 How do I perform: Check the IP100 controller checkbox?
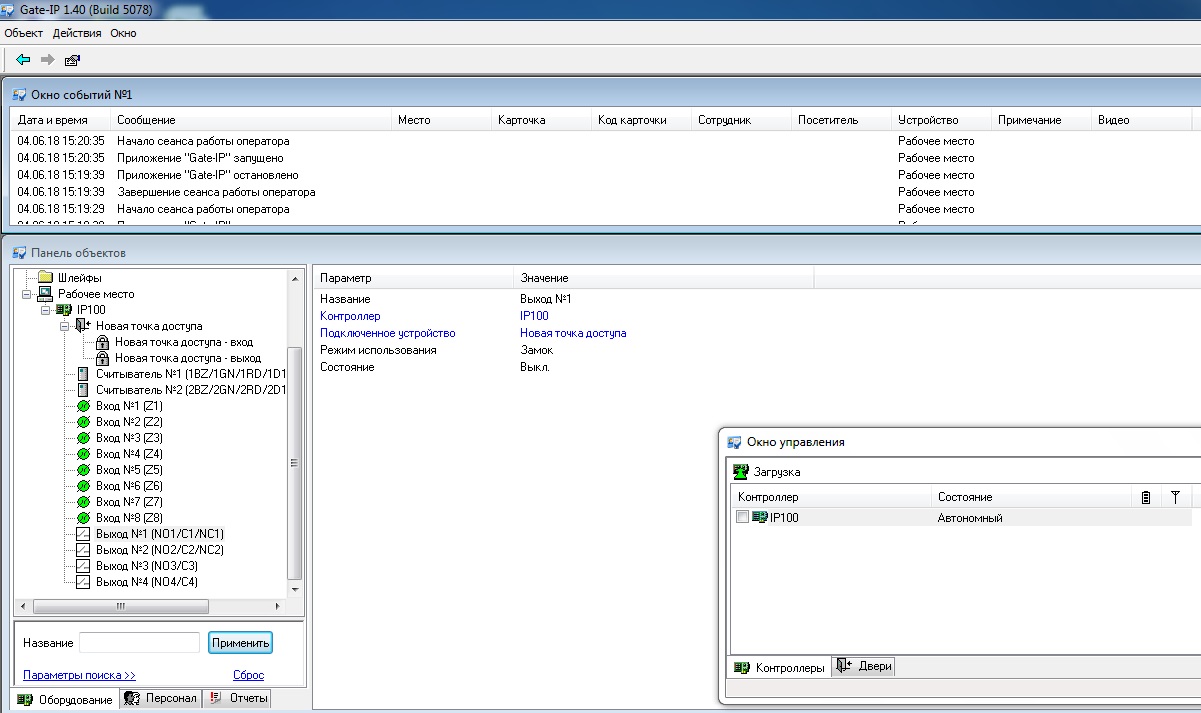click(742, 517)
